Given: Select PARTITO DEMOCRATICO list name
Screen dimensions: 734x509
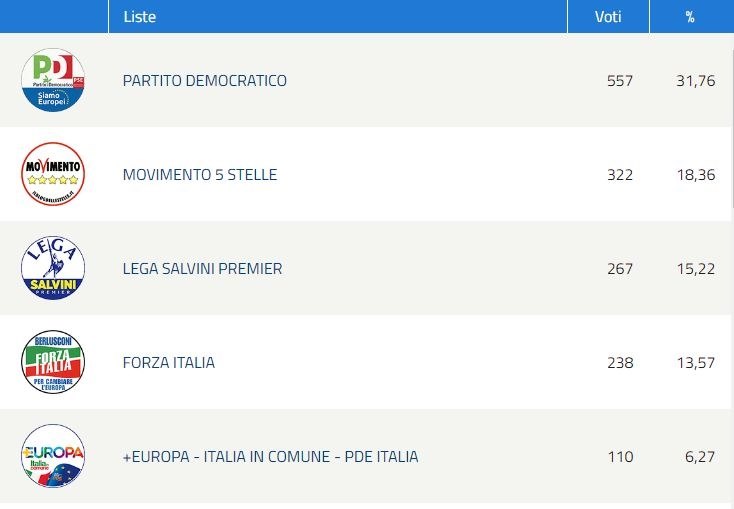Looking at the screenshot, I should tap(205, 81).
